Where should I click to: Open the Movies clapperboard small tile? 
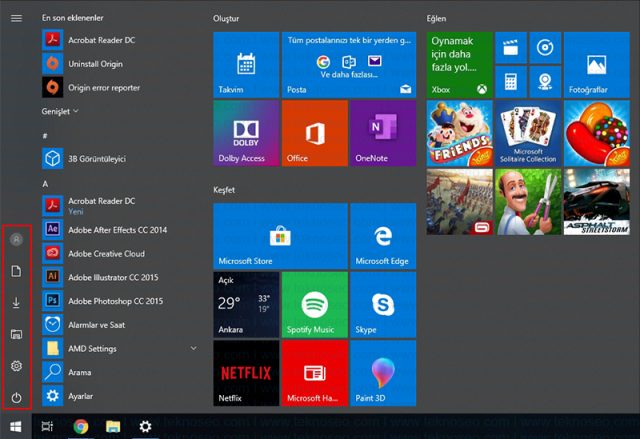point(511,48)
